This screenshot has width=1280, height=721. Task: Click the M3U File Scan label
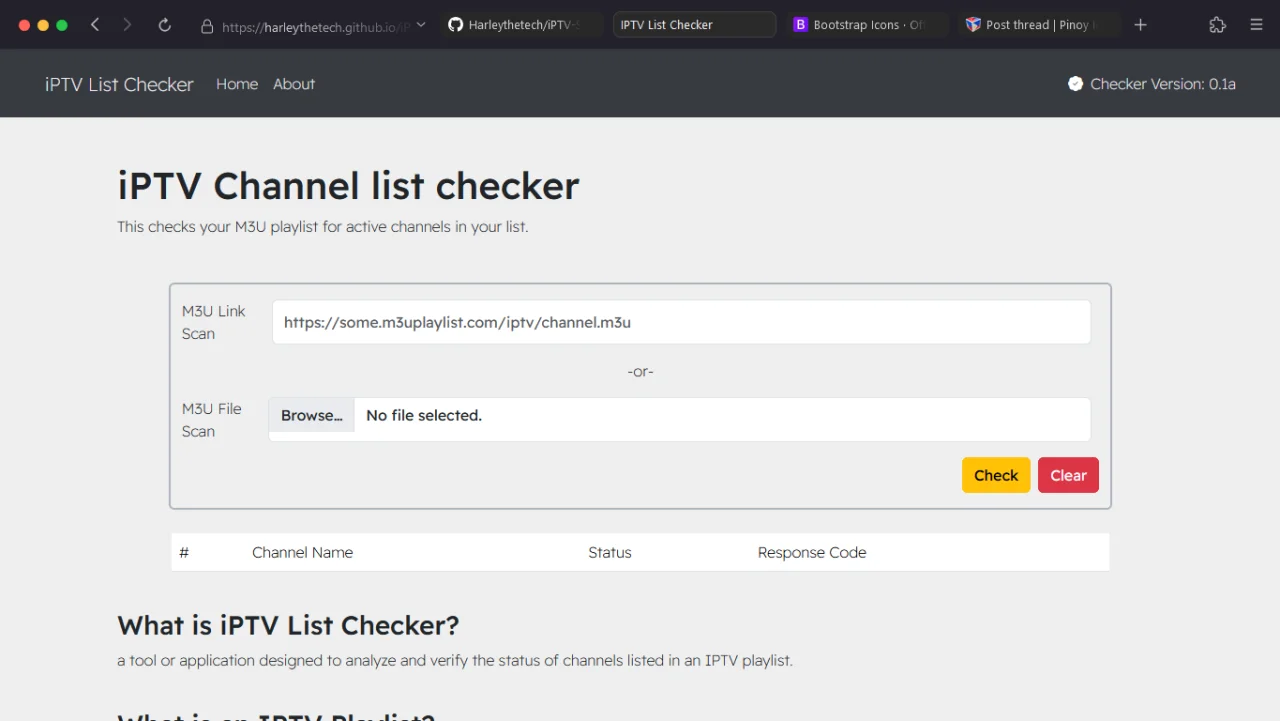[212, 420]
